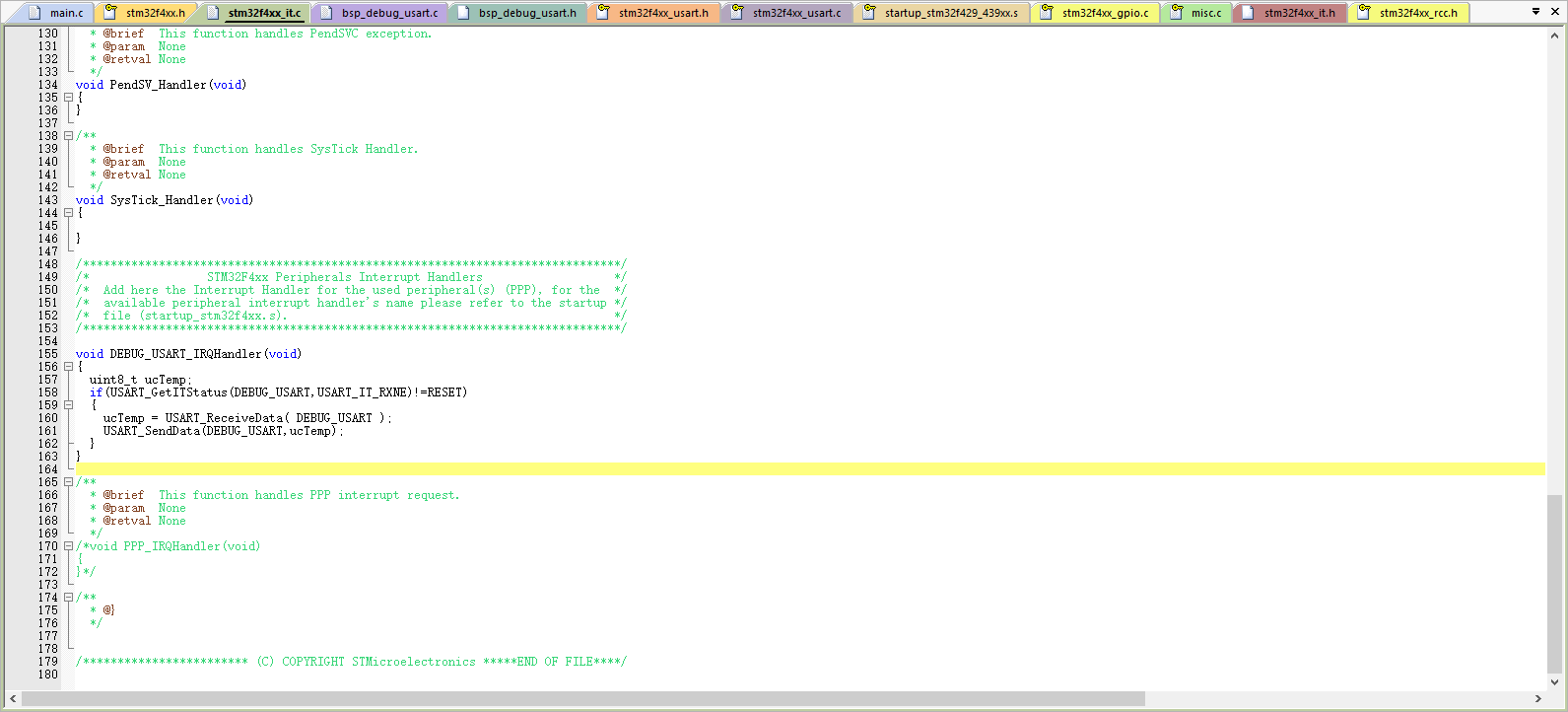Click the 'uint8_t ucTemp;' declaration
The width and height of the screenshot is (1568, 712).
[x=141, y=380]
